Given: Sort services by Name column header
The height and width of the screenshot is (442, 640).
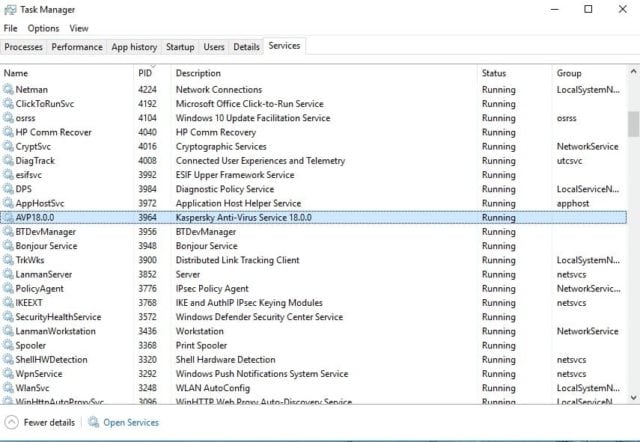Looking at the screenshot, I should [67, 73].
